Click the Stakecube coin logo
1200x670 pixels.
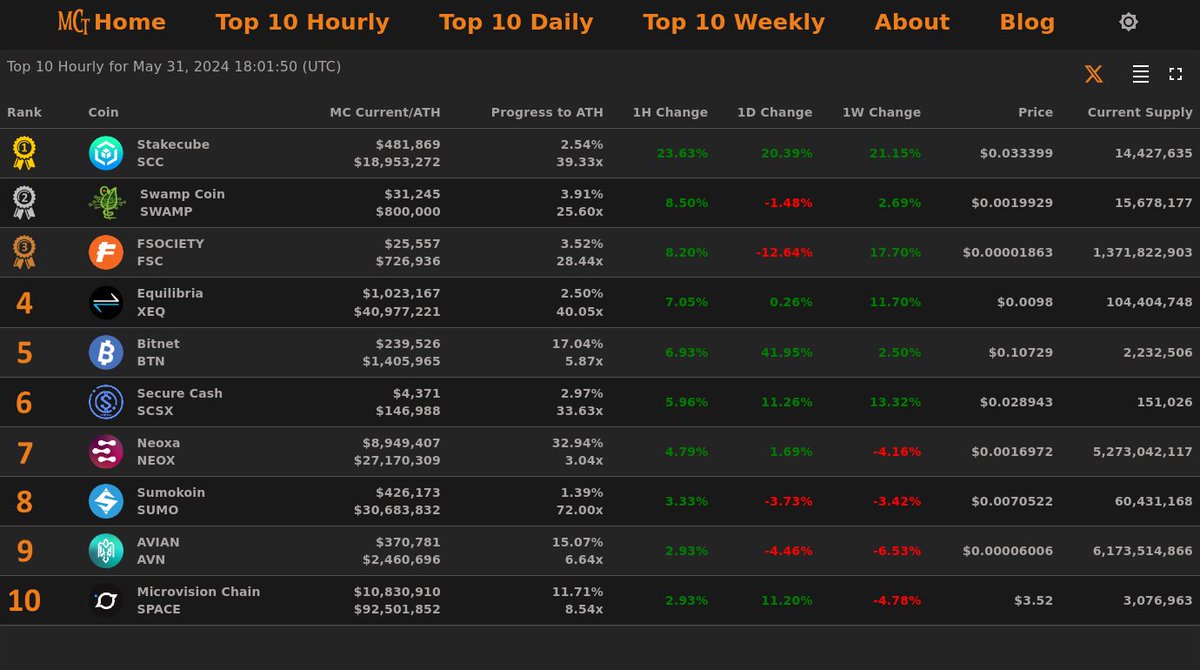[x=105, y=153]
